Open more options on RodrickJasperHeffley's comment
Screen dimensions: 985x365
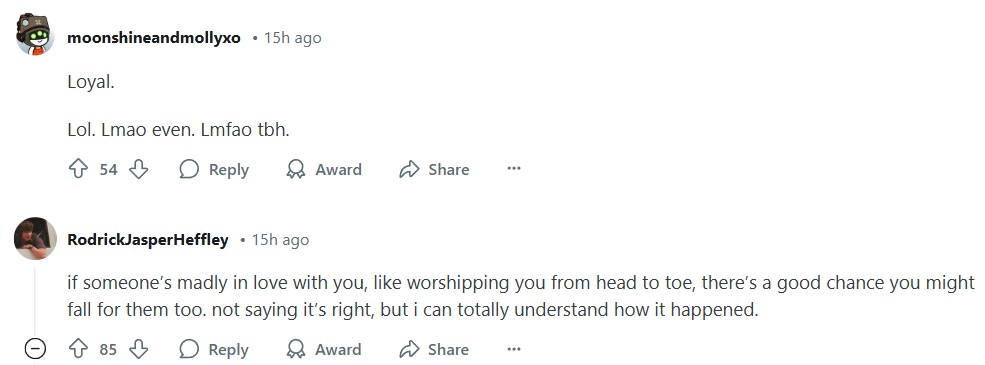(x=514, y=349)
